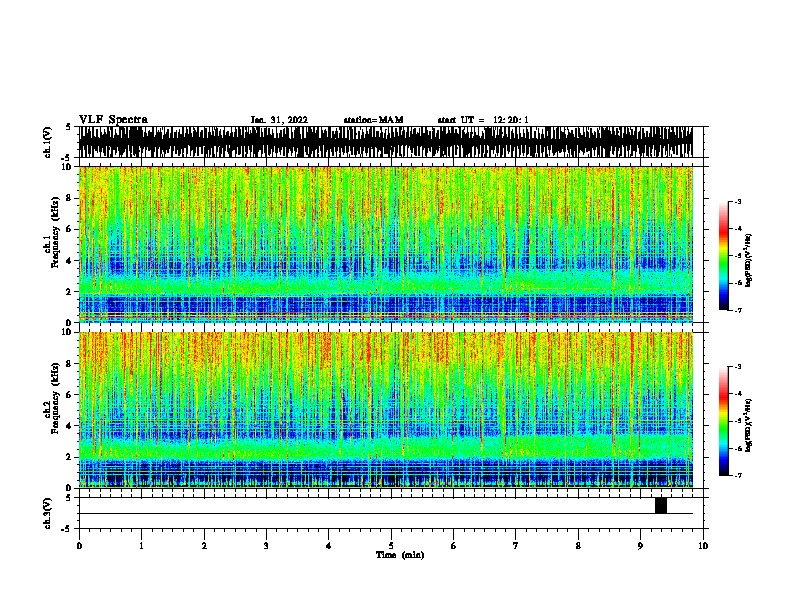Click the time axis tick label "4"
Viewport: 792px width, 612px height.
tap(329, 546)
